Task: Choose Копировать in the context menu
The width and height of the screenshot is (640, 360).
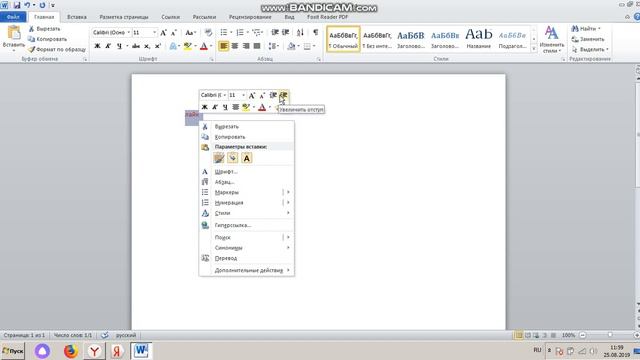Action: (x=247, y=137)
